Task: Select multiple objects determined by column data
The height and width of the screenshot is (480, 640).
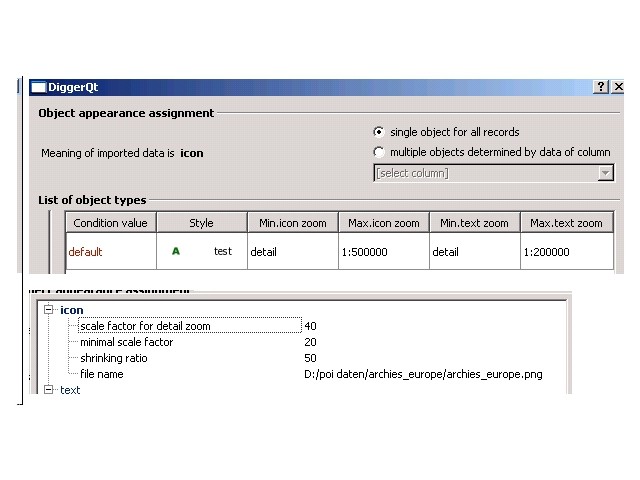Action: tap(379, 153)
